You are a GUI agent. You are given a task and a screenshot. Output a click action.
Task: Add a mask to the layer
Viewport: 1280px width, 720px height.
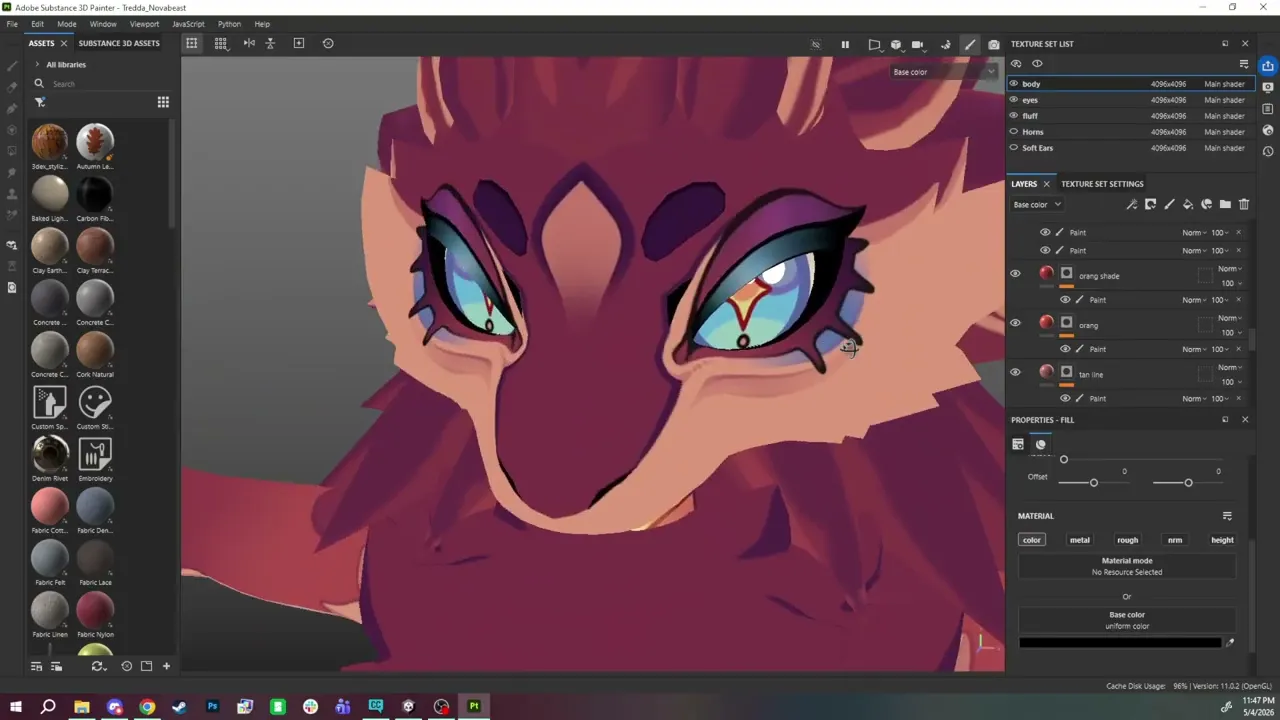pos(1150,204)
